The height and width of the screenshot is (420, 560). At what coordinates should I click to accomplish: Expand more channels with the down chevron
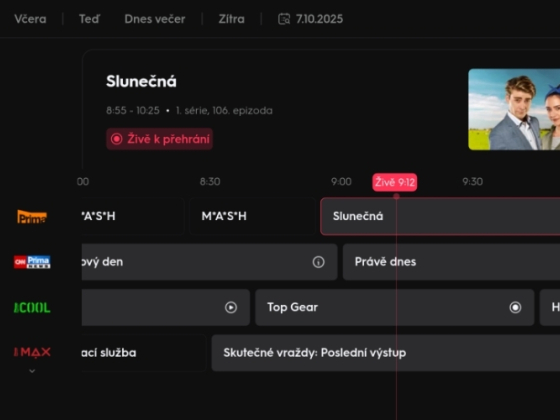coord(32,371)
